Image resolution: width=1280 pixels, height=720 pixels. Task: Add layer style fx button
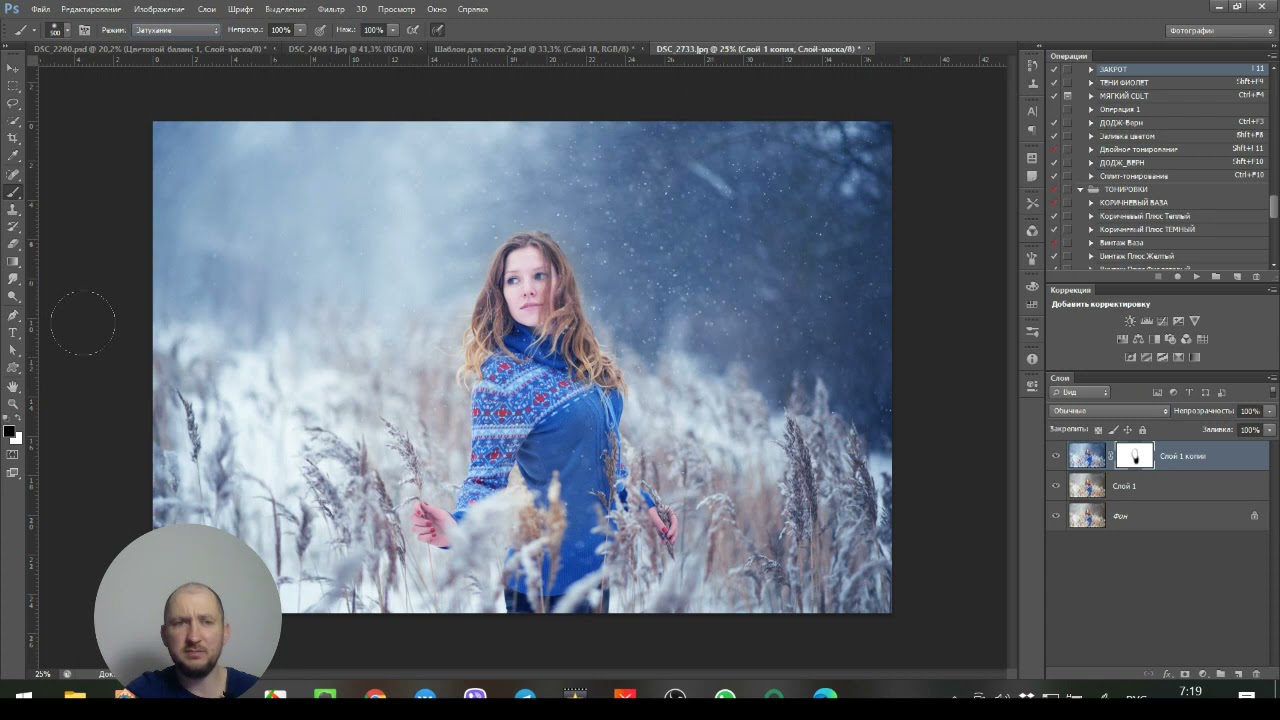[1167, 674]
